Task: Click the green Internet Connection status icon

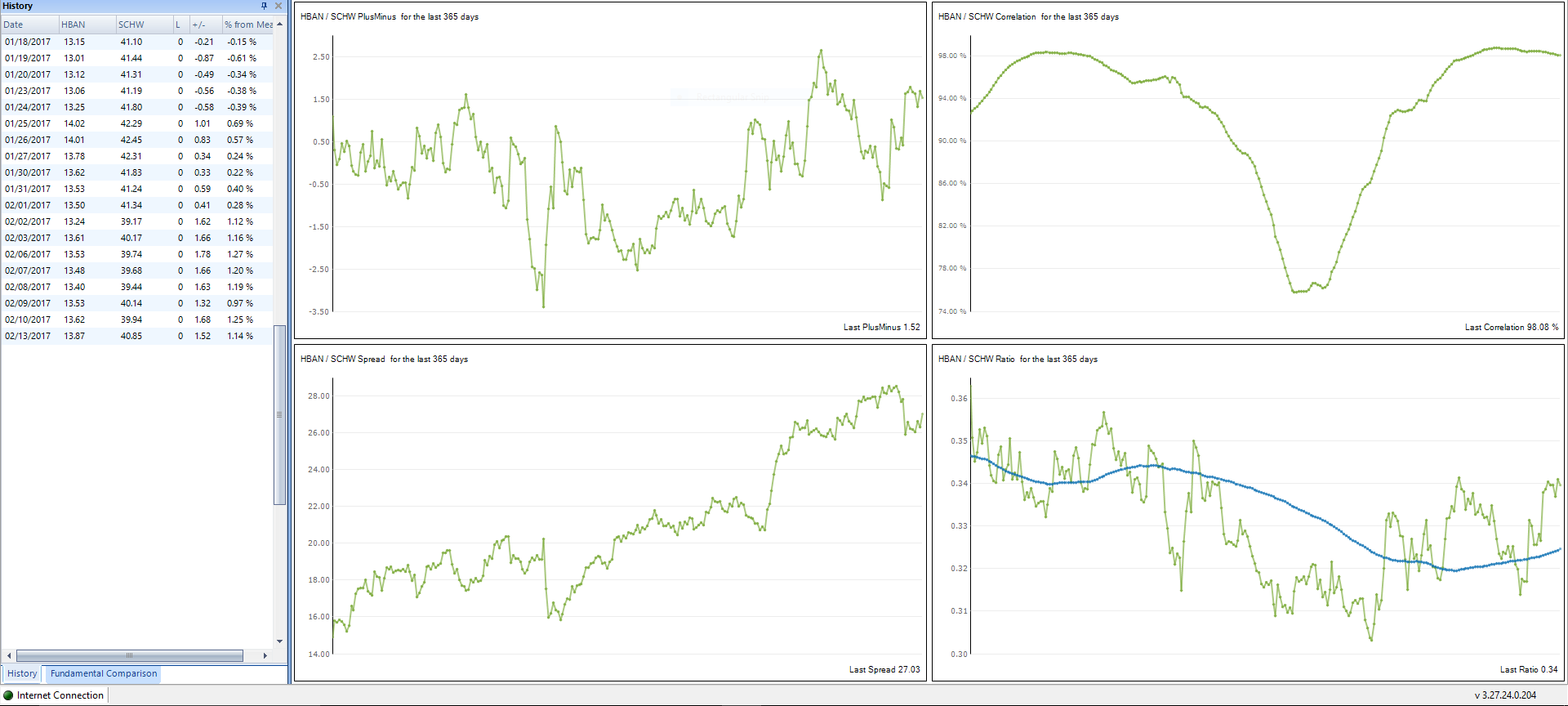Action: (x=9, y=695)
